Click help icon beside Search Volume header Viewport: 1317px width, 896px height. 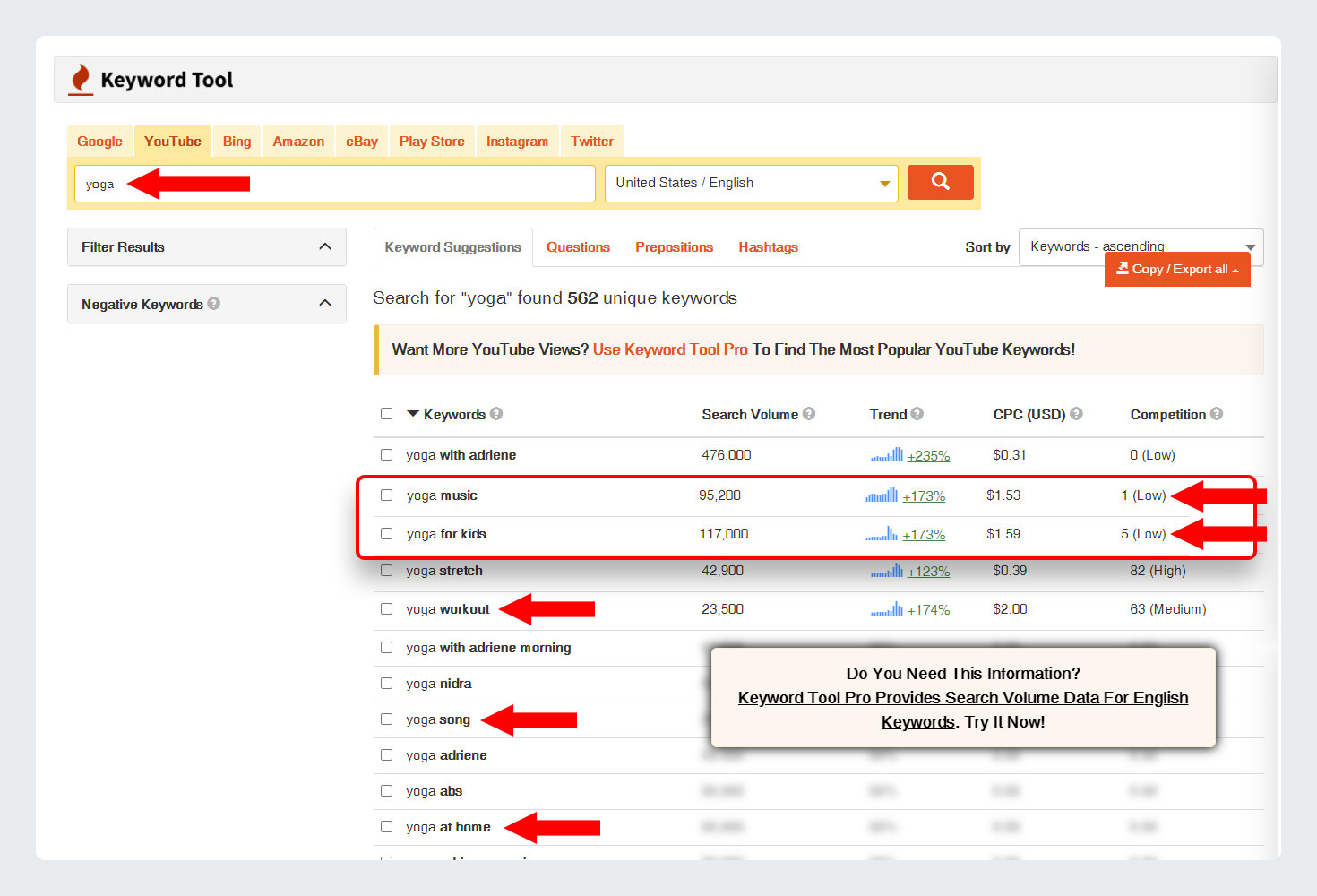pyautogui.click(x=809, y=414)
